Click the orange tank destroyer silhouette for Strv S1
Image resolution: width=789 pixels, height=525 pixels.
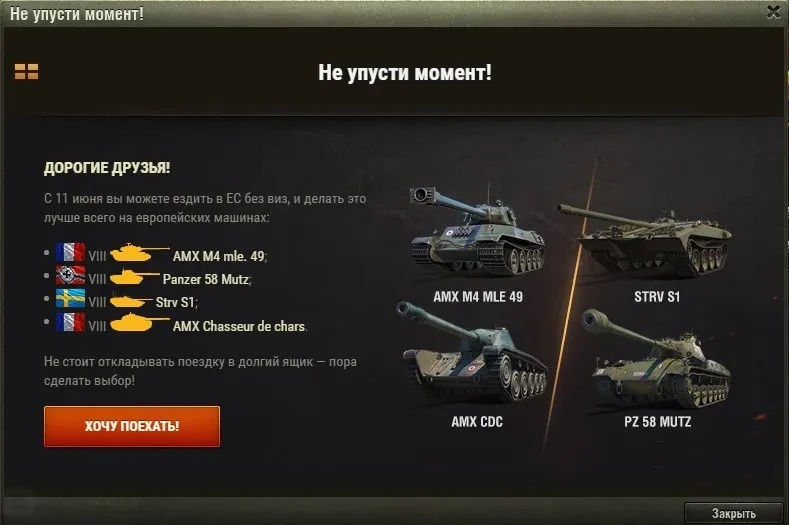pyautogui.click(x=131, y=301)
